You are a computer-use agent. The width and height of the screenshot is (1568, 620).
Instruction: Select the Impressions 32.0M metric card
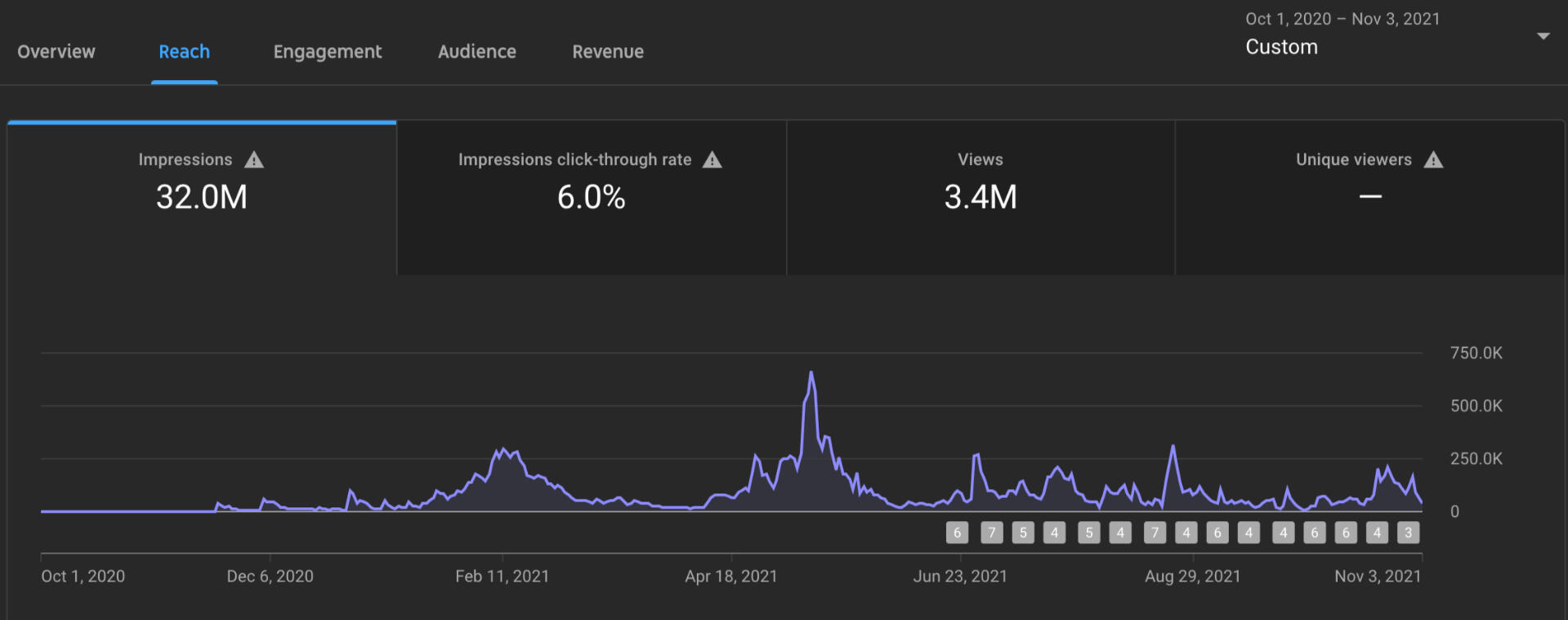pos(202,198)
